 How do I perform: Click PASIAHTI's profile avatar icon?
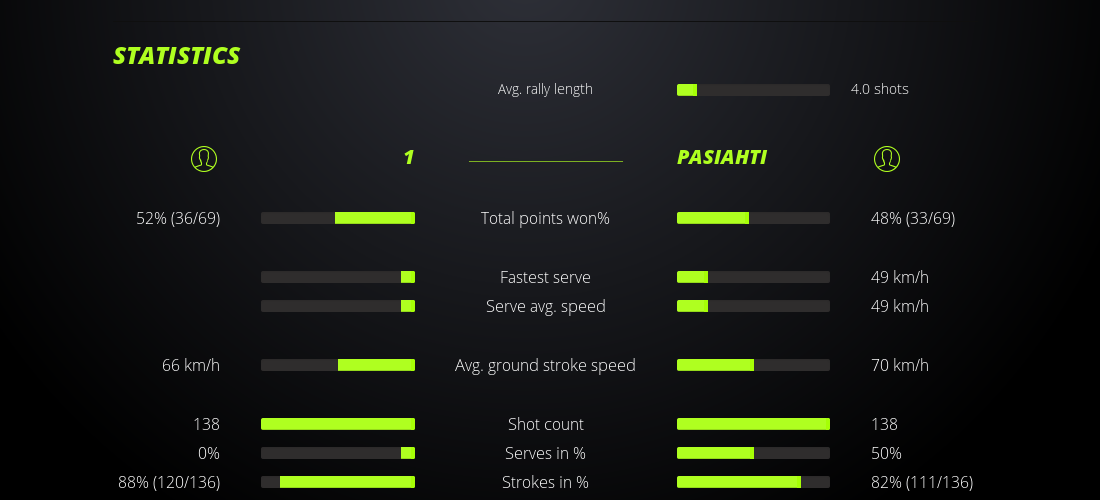click(x=887, y=158)
